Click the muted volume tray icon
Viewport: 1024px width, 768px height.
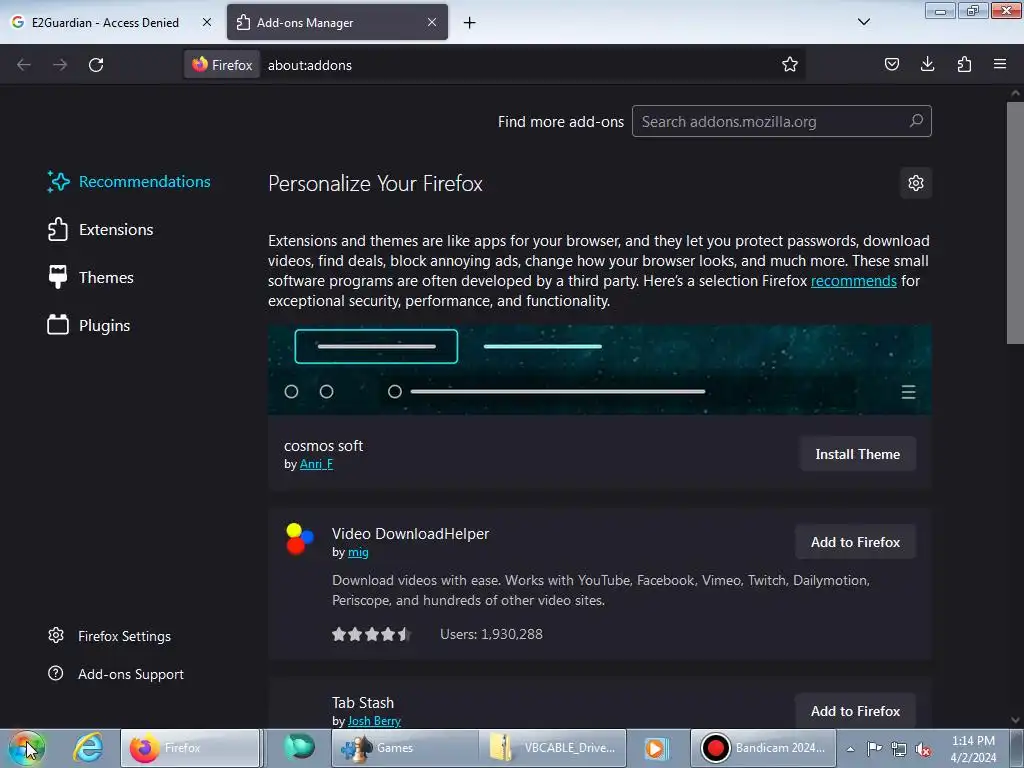[923, 749]
